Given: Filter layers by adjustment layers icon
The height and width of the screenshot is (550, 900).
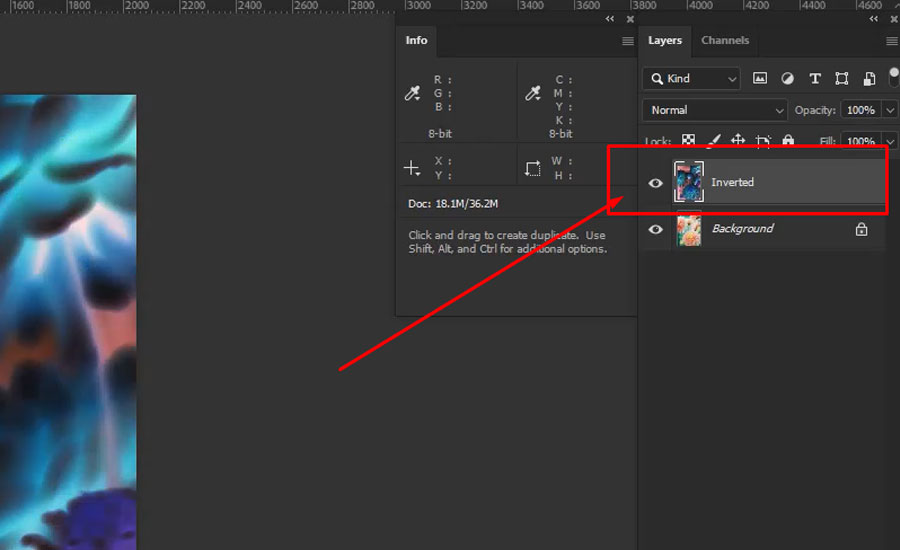Looking at the screenshot, I should [x=787, y=79].
